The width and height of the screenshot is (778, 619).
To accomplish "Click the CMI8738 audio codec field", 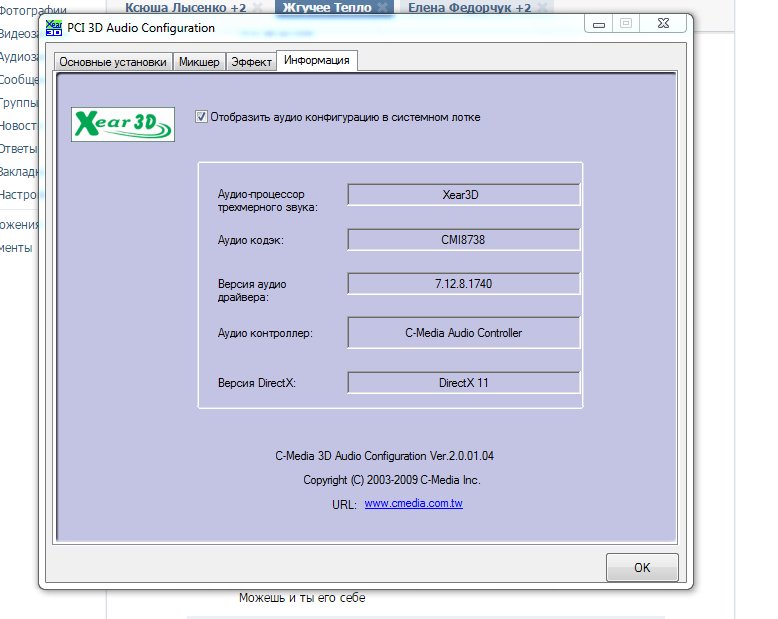I will tap(463, 240).
